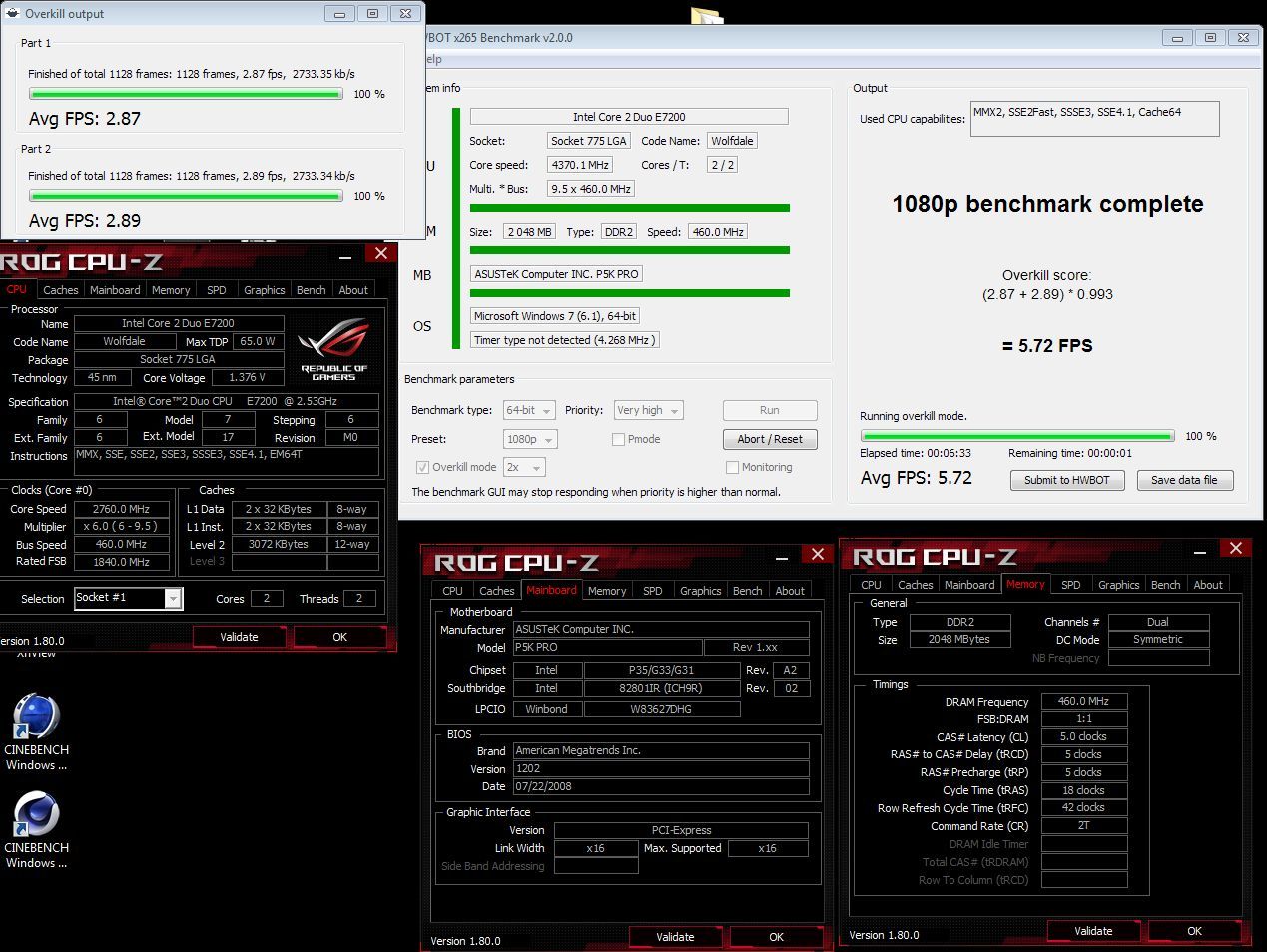Click the Run benchmark button
The image size is (1267, 952).
coord(769,410)
